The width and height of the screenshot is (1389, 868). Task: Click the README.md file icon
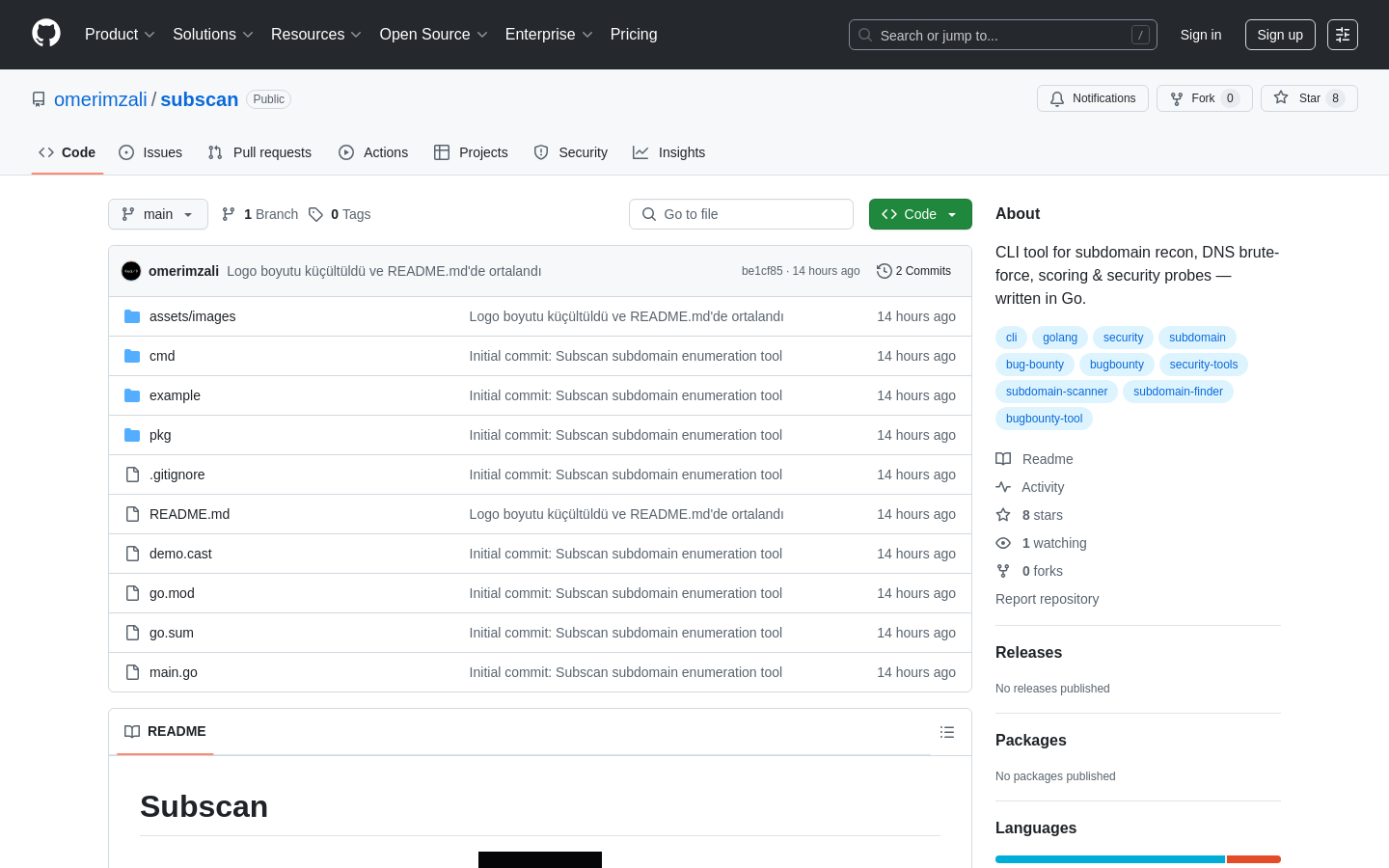point(132,514)
